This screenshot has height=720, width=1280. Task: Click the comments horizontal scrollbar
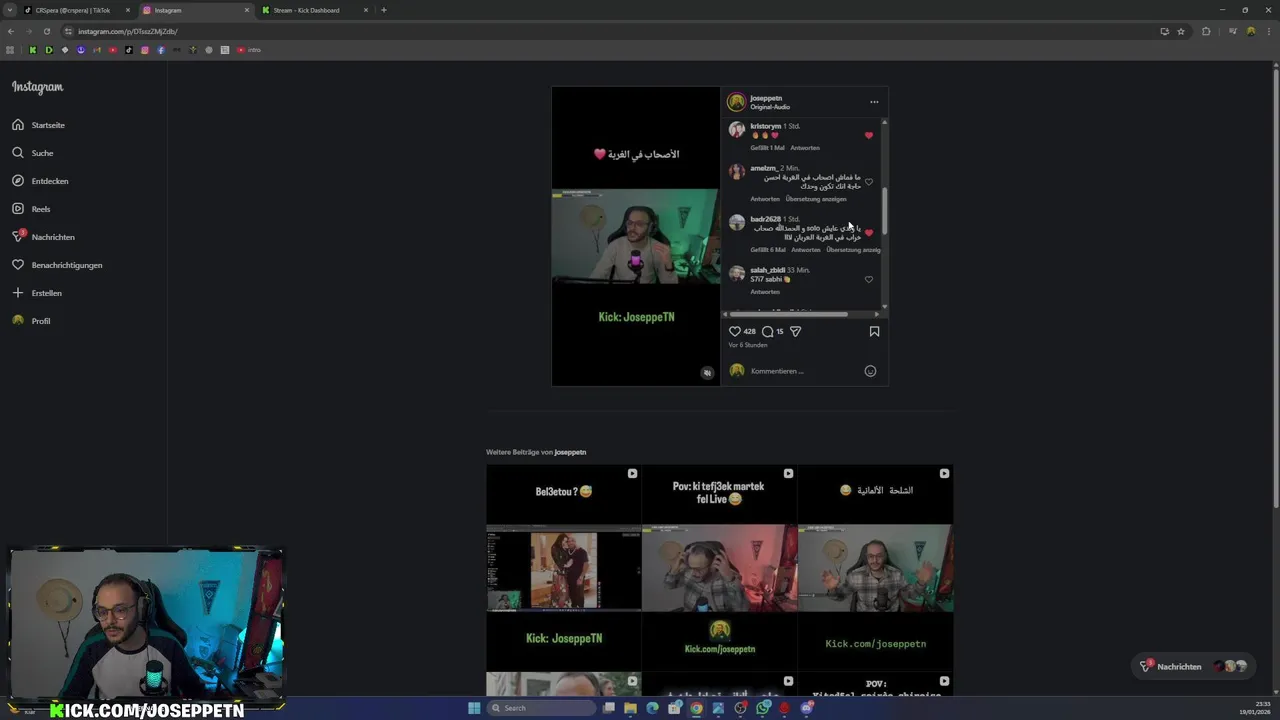791,314
